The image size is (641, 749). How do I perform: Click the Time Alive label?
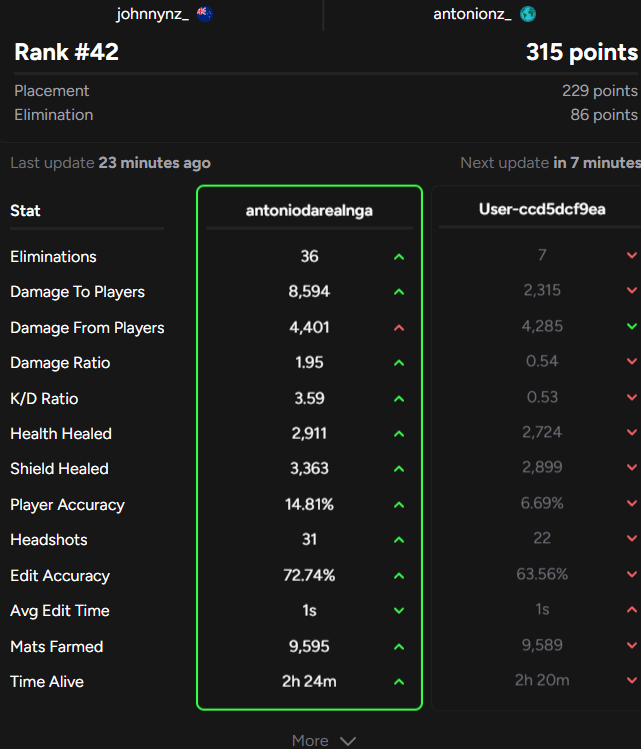(47, 682)
